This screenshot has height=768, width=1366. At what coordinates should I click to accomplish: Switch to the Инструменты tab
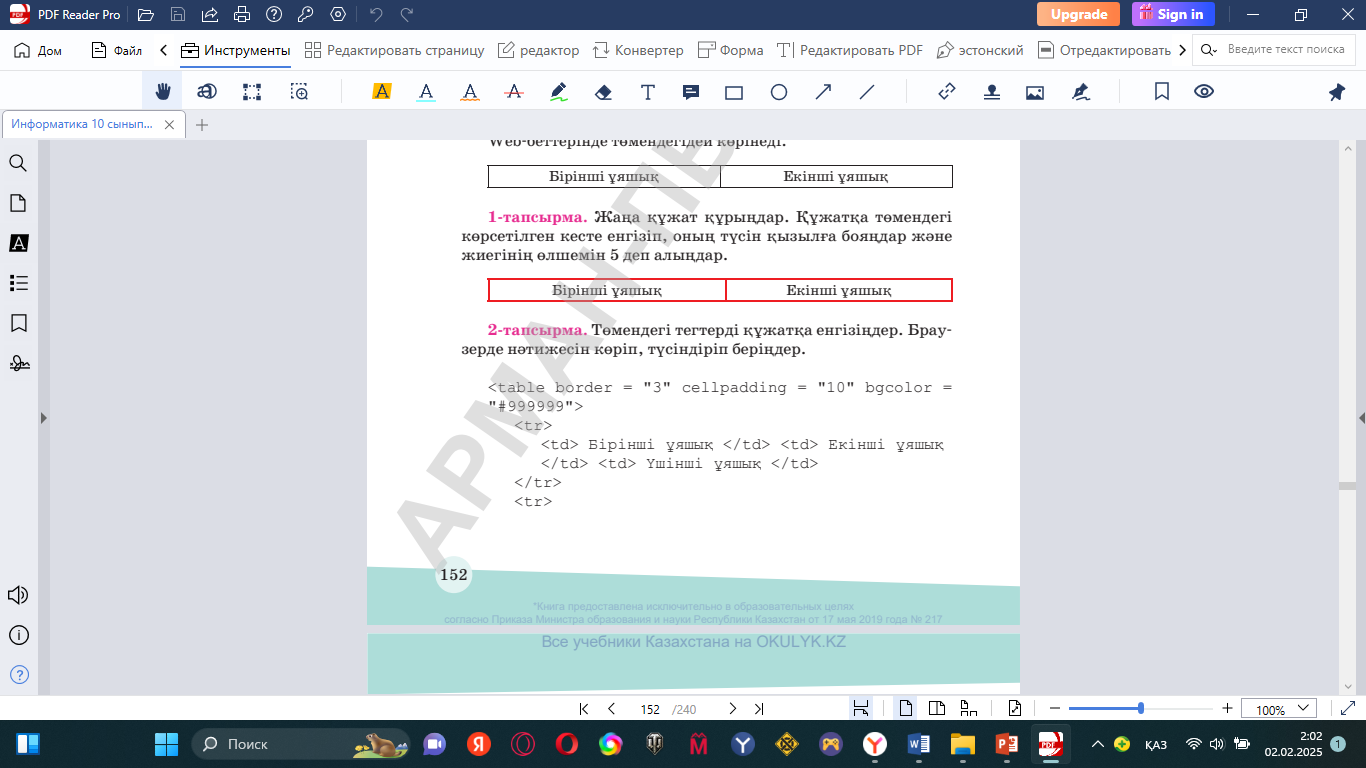click(236, 50)
